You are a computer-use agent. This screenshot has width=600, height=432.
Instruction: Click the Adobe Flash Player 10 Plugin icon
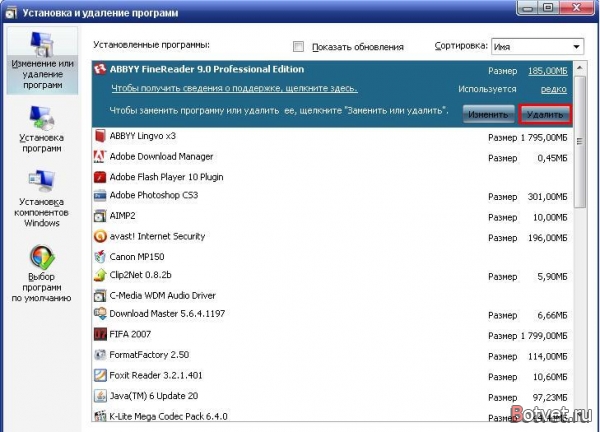100,177
